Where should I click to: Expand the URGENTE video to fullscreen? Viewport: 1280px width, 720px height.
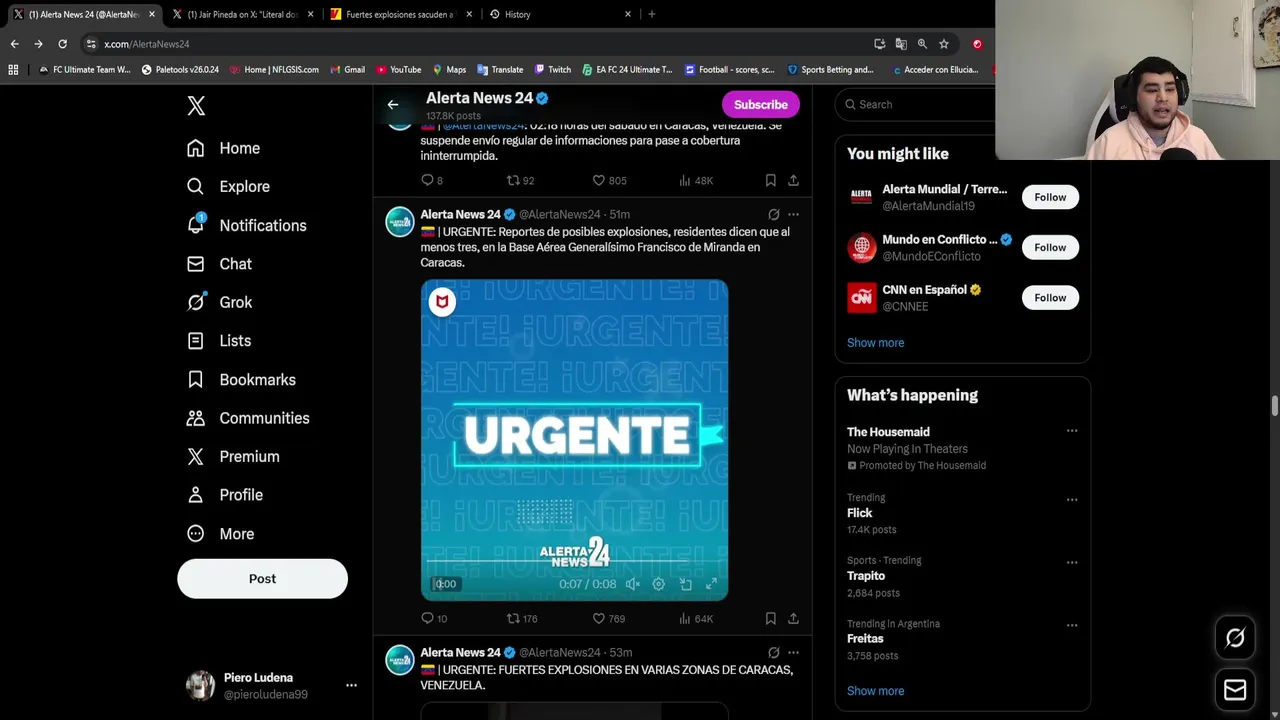(711, 584)
